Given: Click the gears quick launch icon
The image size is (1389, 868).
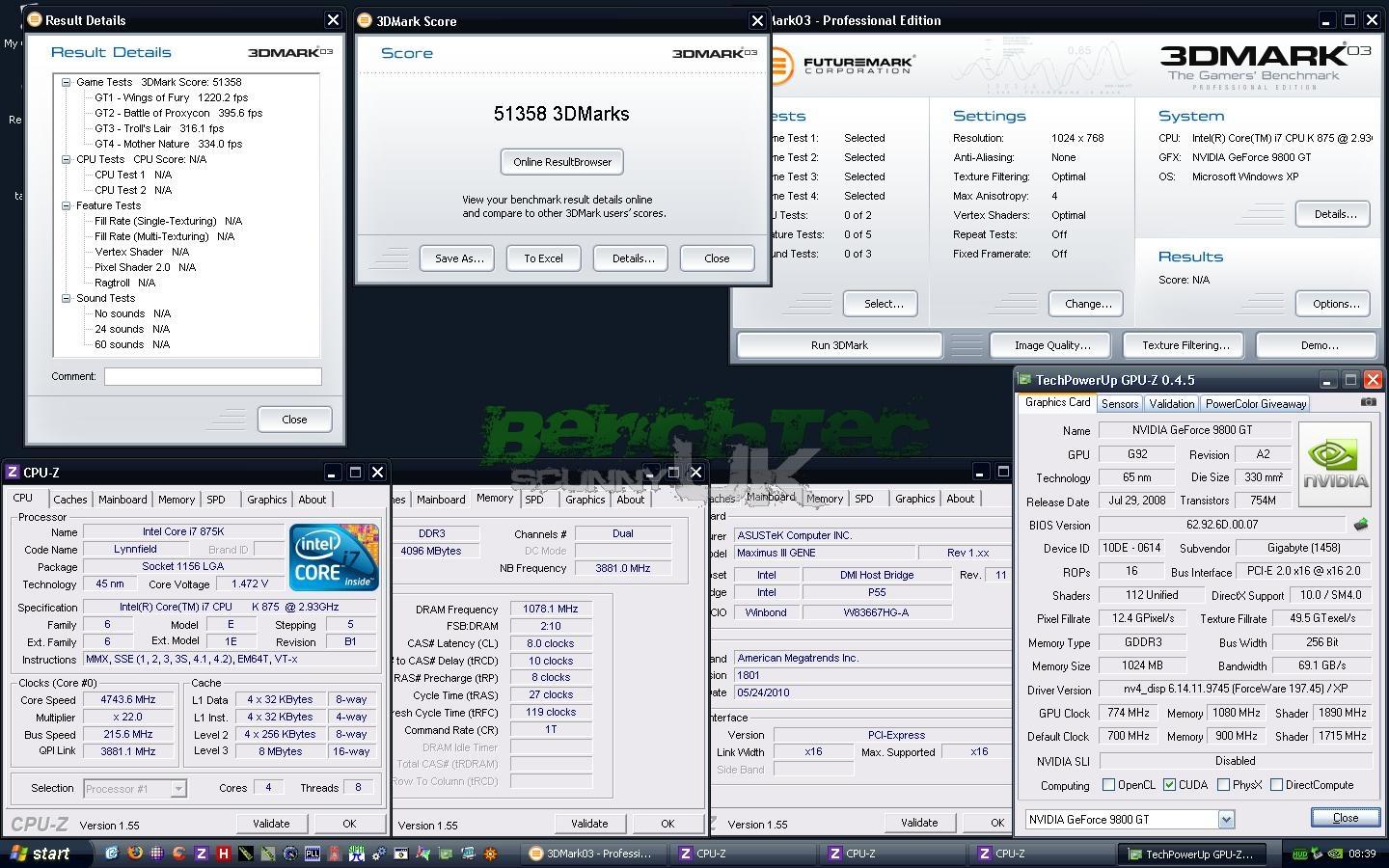Looking at the screenshot, I should coord(378,853).
